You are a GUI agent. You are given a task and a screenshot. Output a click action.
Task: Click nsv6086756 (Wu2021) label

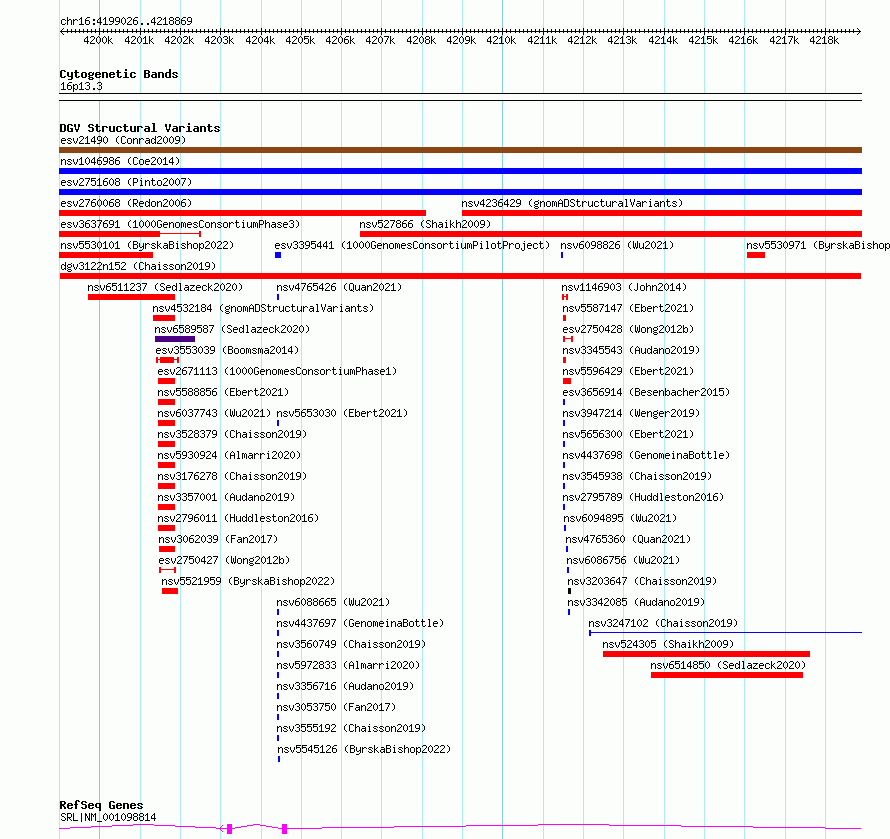click(x=623, y=560)
